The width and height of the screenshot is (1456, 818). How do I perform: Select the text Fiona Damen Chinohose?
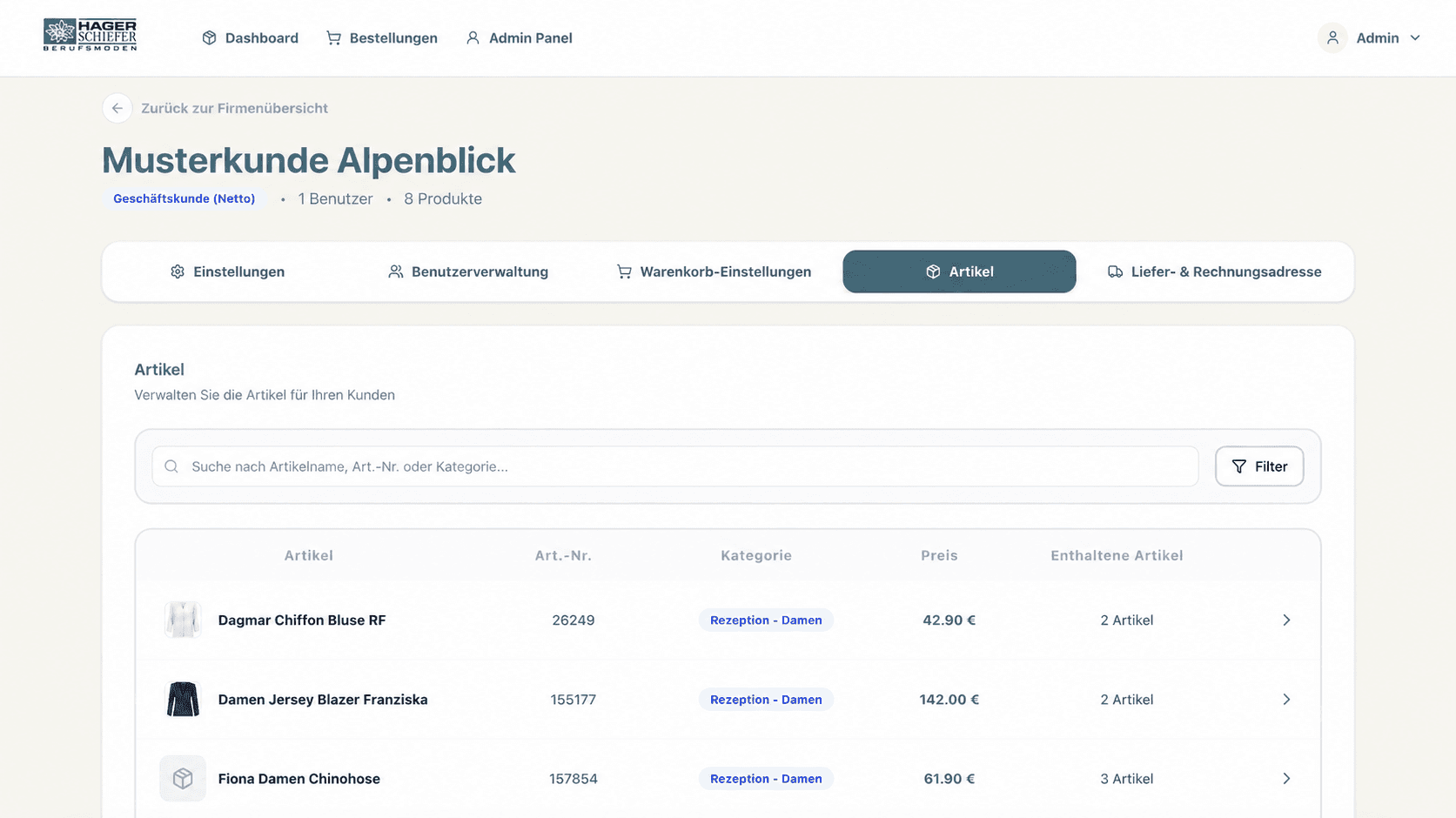pos(299,779)
